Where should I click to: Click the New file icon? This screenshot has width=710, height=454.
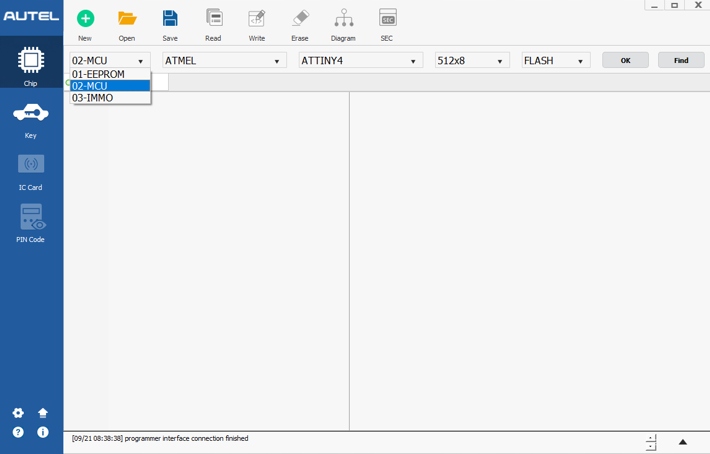(85, 19)
